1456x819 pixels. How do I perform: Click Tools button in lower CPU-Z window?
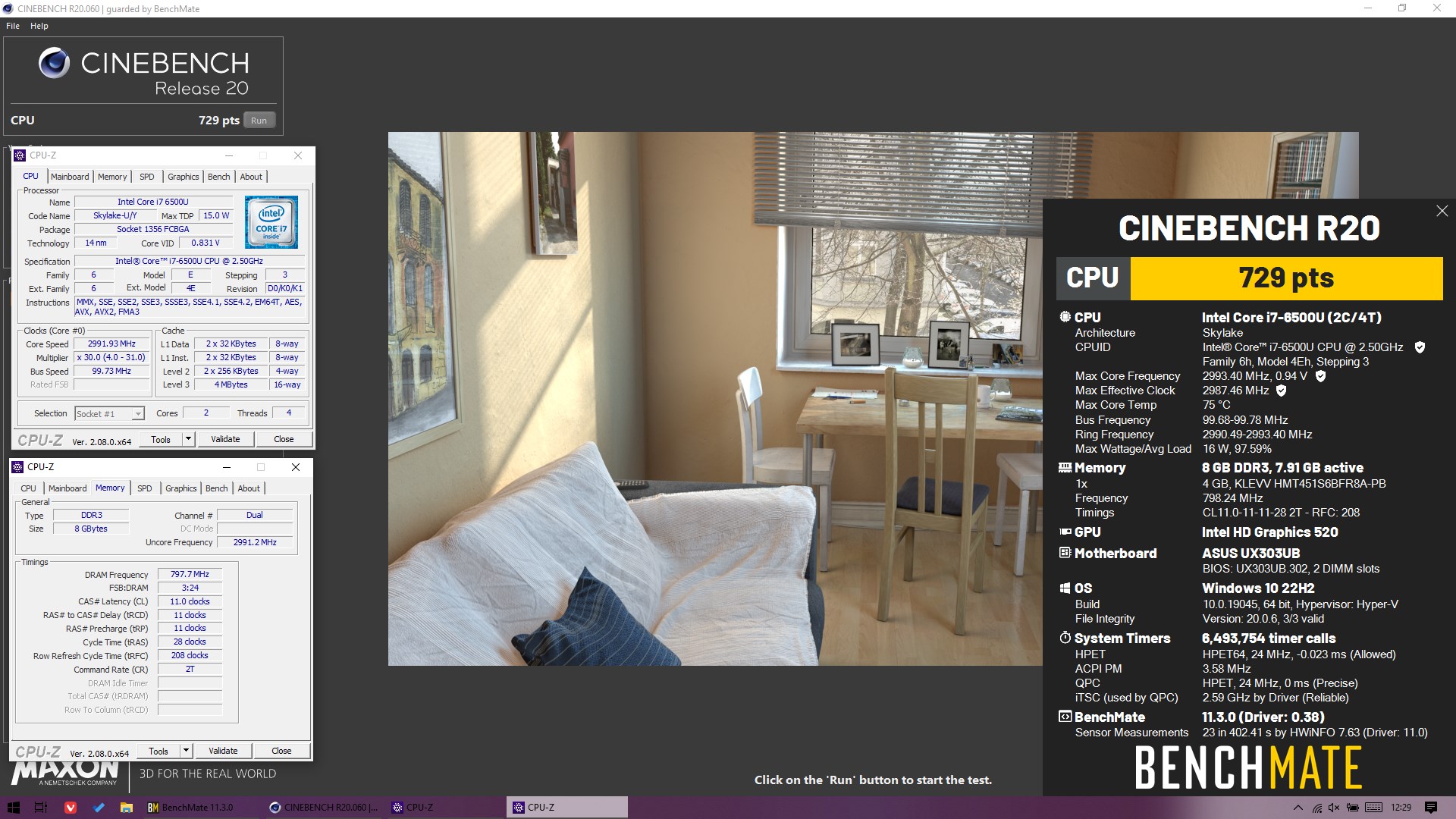(x=158, y=751)
